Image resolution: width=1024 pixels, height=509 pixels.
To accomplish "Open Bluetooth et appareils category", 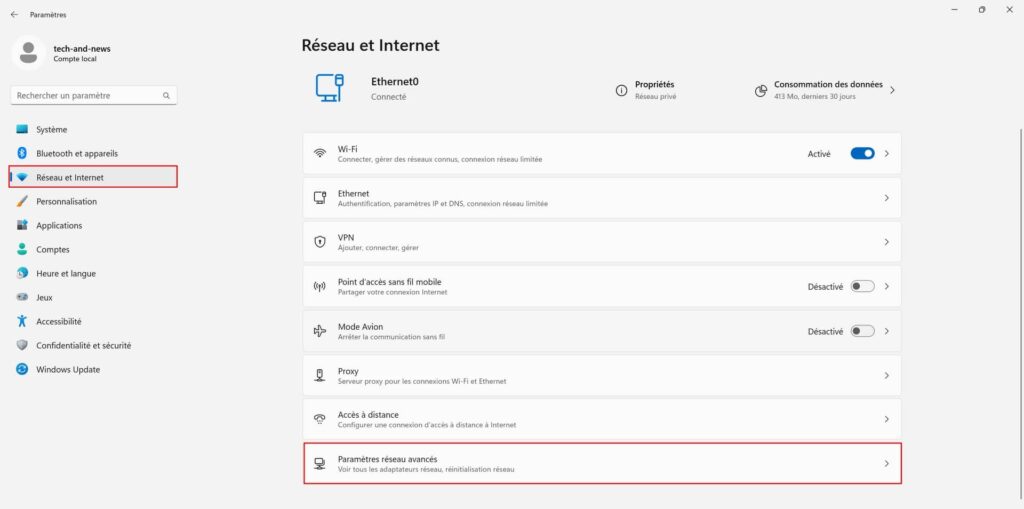I will (x=93, y=154).
